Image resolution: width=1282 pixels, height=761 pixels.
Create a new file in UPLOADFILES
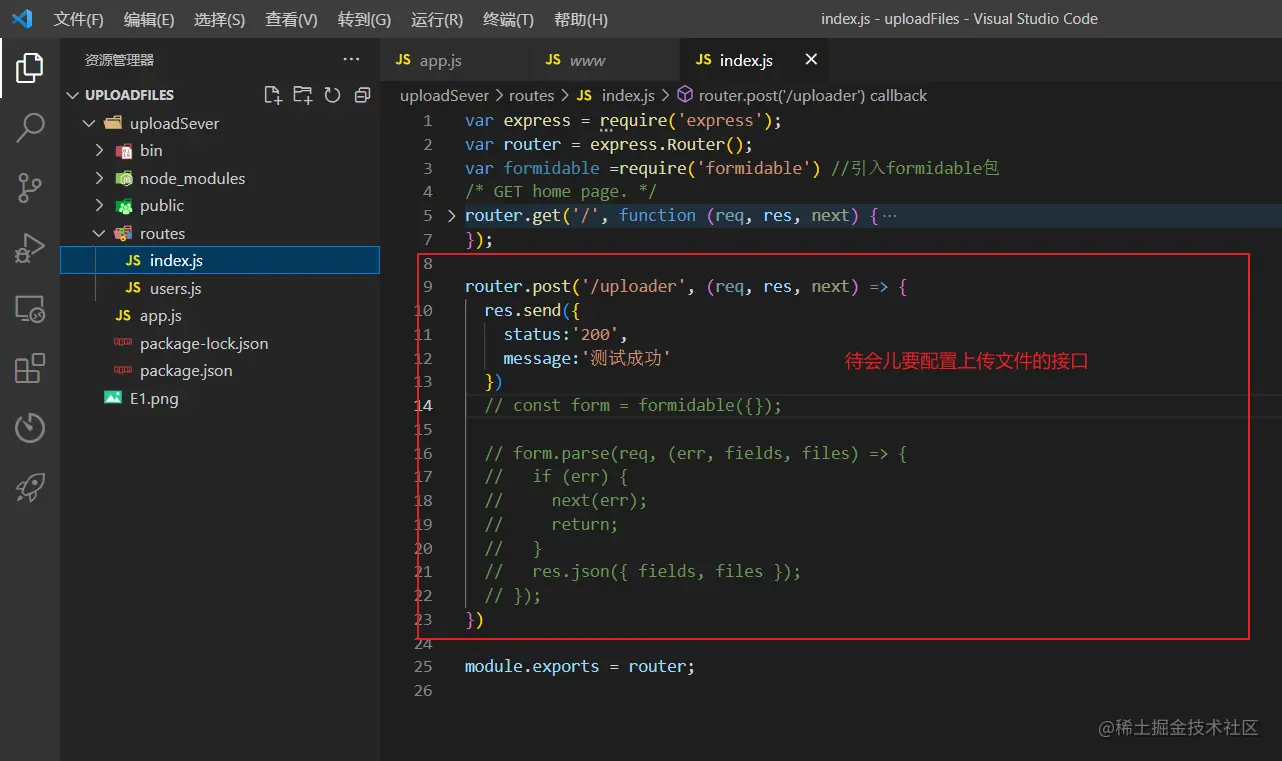pos(272,95)
